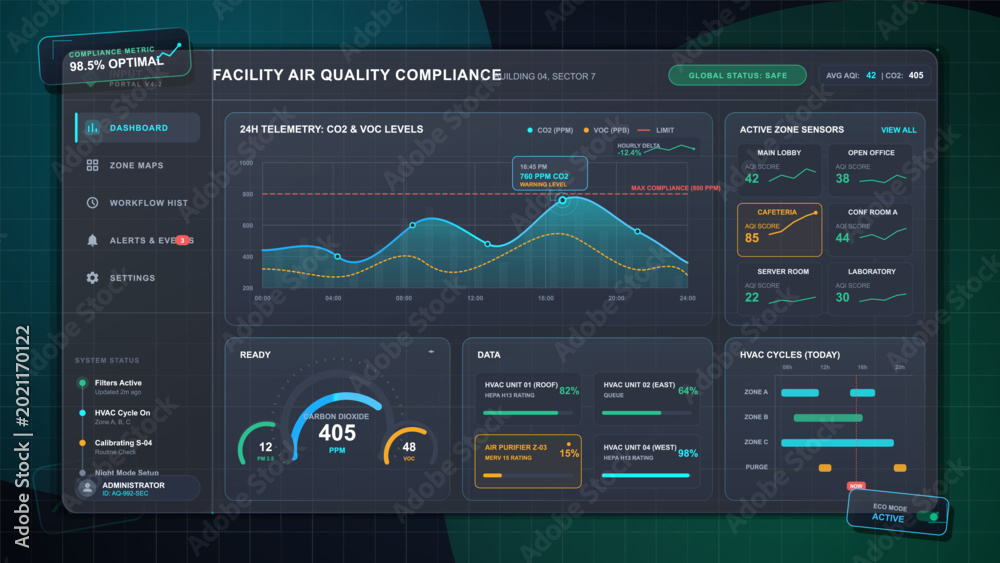Select the 16:45 PM peak data point
This screenshot has height=563, width=1000.
(562, 200)
